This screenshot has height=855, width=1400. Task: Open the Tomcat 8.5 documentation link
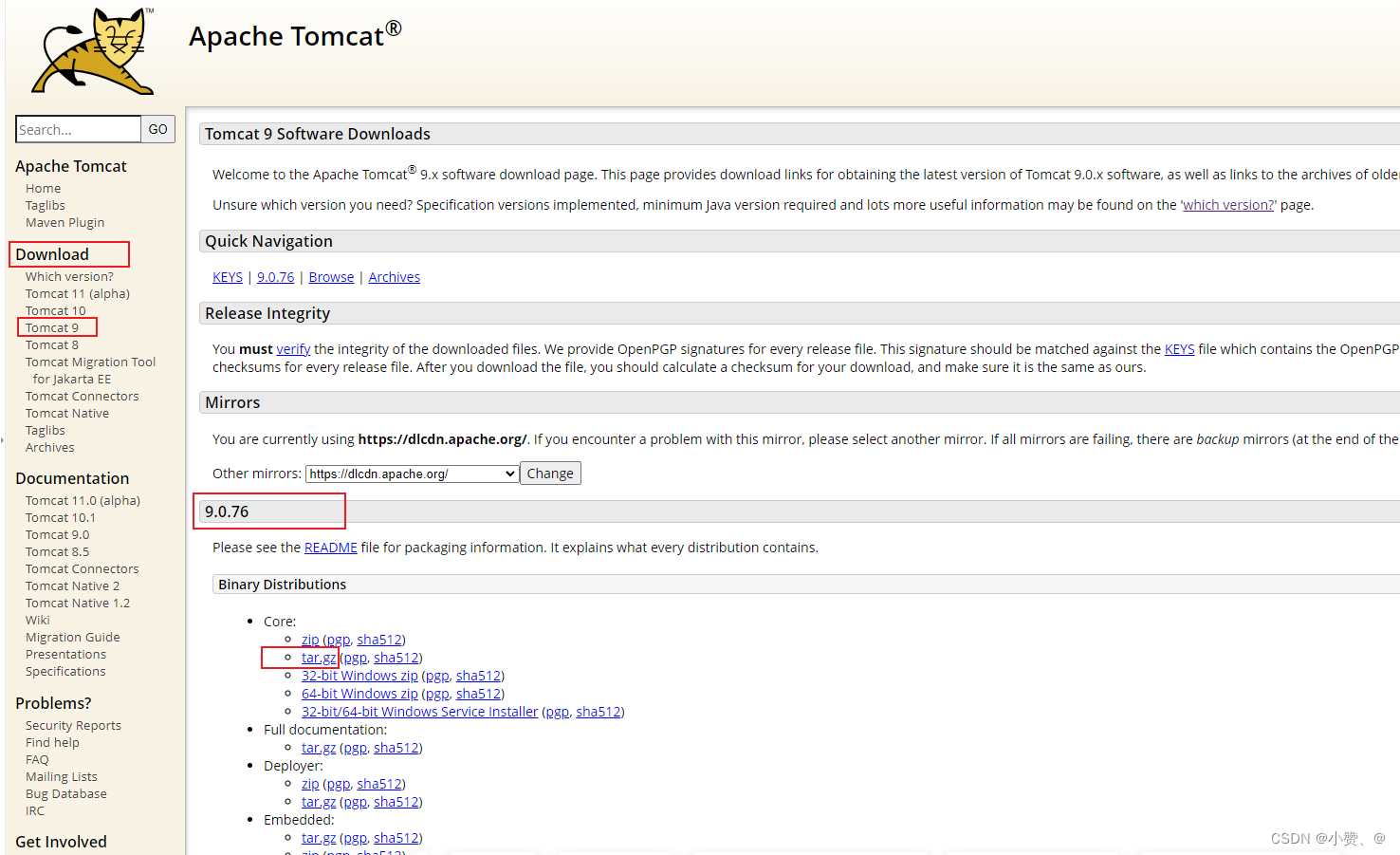57,551
